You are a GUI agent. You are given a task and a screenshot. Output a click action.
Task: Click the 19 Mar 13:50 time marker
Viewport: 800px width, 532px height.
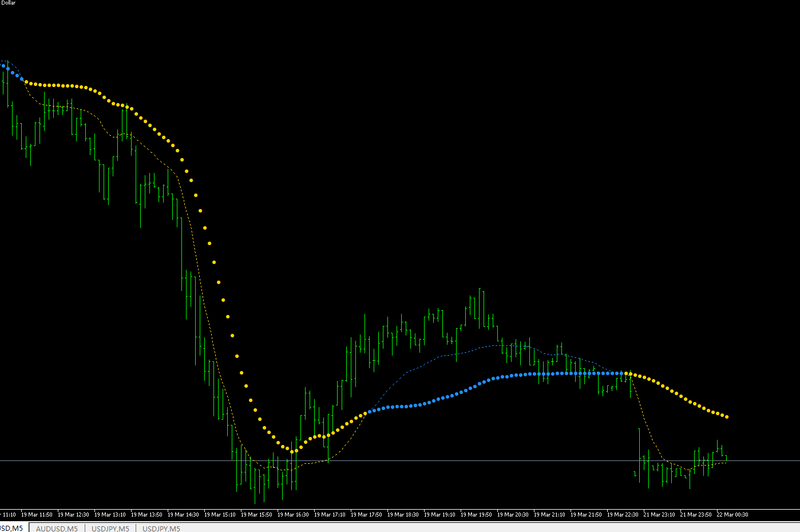click(146, 515)
